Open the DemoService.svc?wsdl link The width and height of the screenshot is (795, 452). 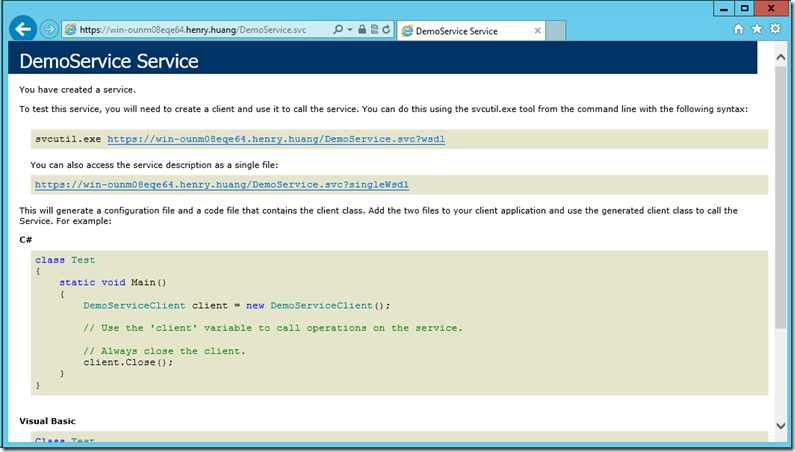click(276, 139)
